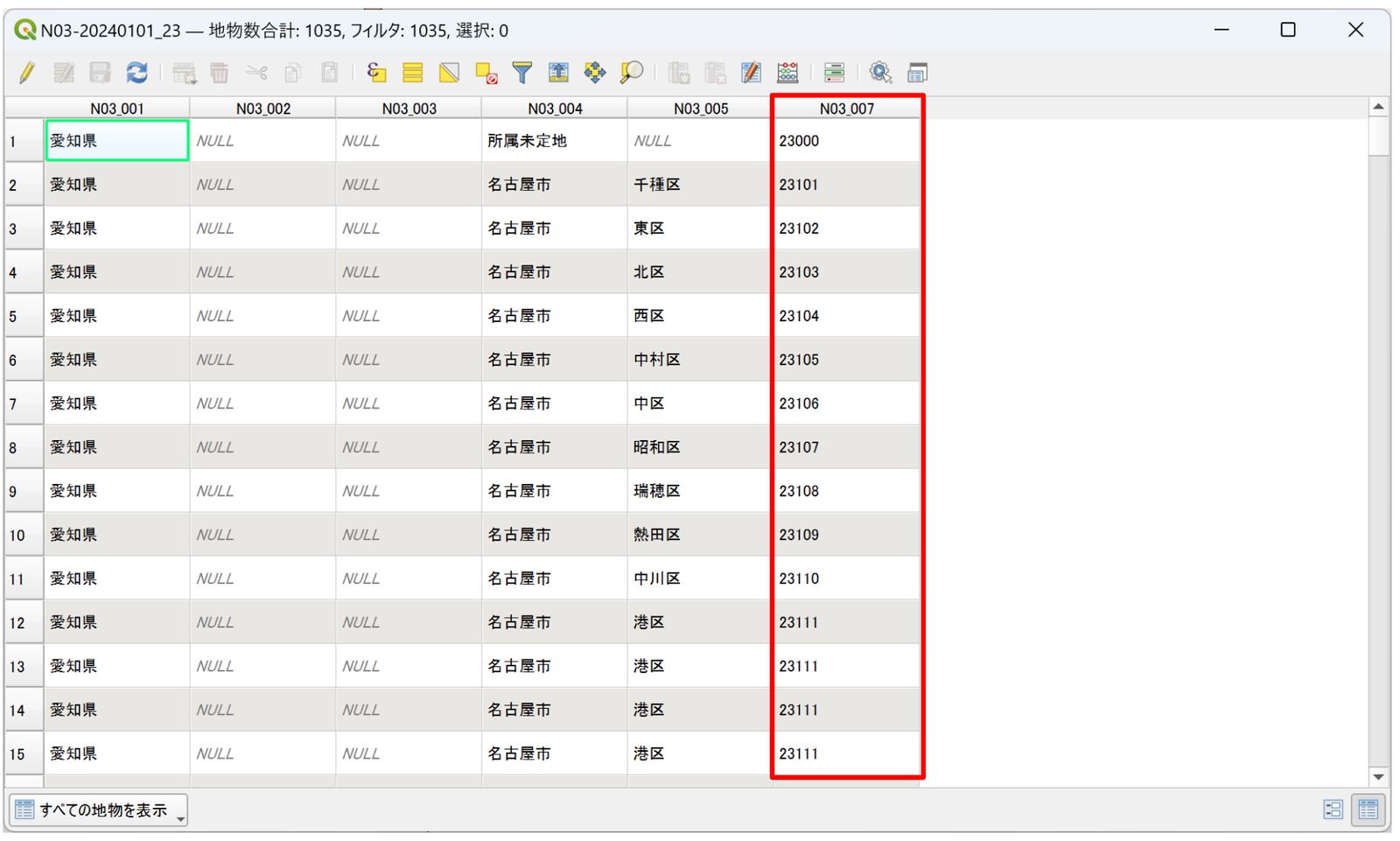Click the cell containing 千種区

[701, 185]
